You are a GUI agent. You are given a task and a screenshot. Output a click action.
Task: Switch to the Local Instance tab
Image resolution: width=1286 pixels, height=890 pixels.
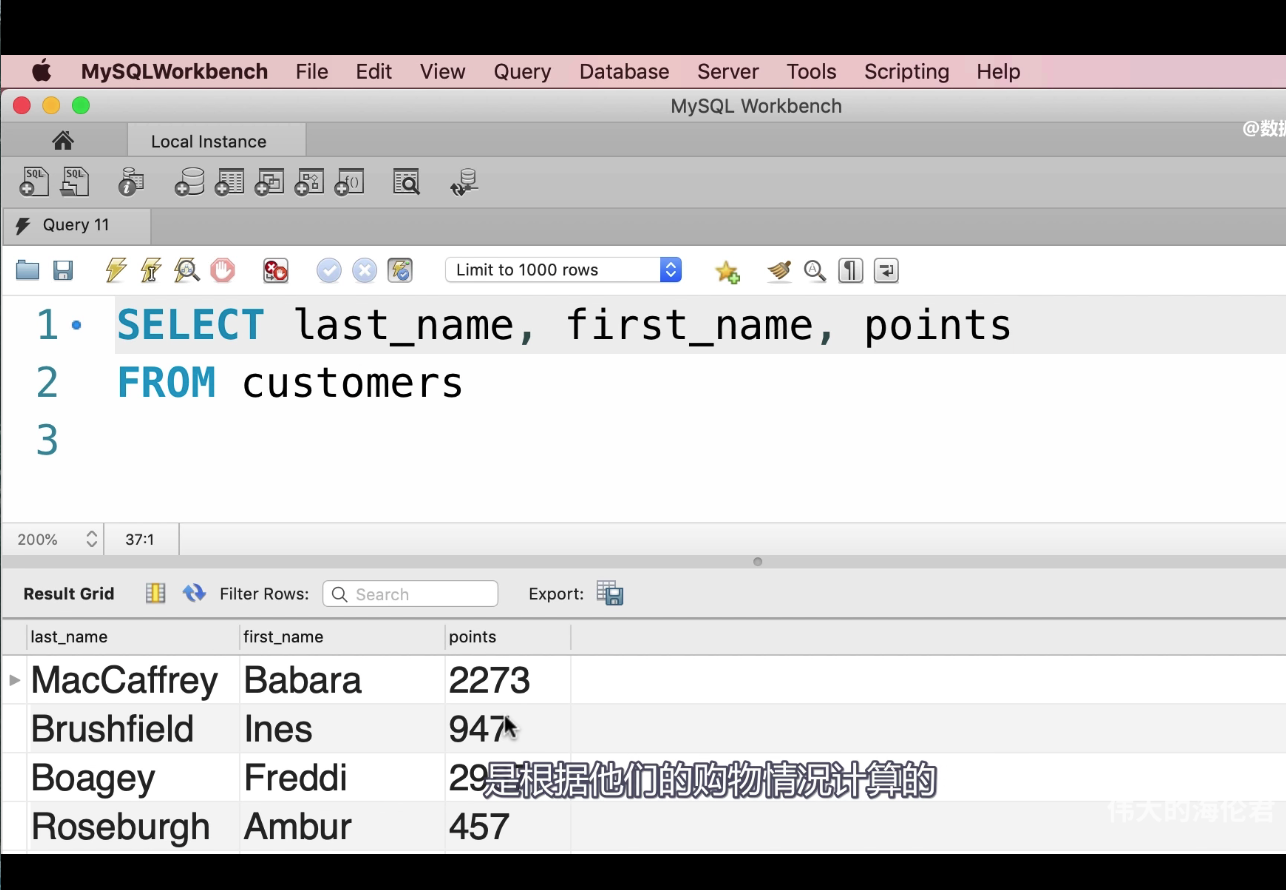[216, 140]
